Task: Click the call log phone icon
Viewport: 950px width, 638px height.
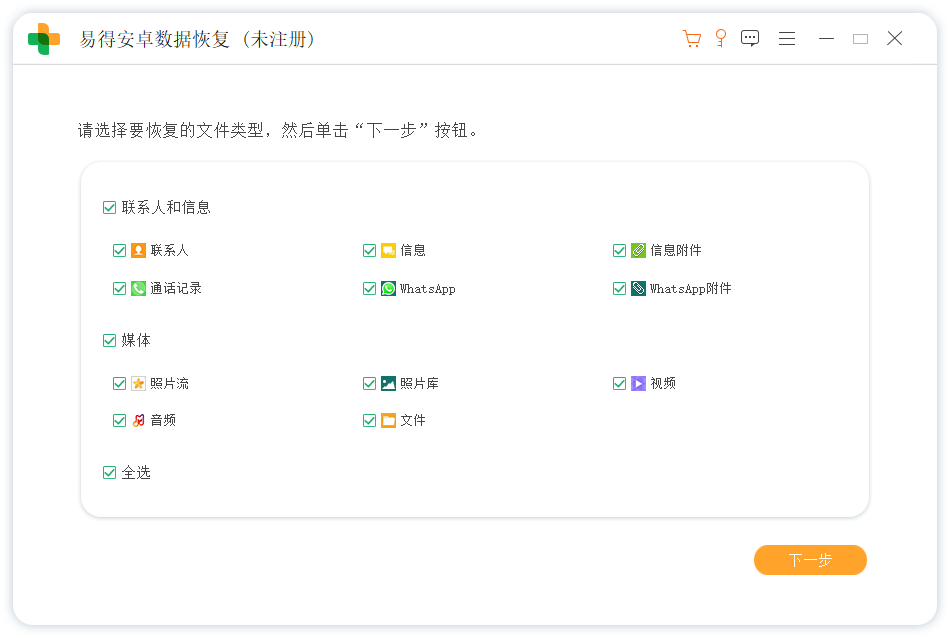Action: (137, 288)
